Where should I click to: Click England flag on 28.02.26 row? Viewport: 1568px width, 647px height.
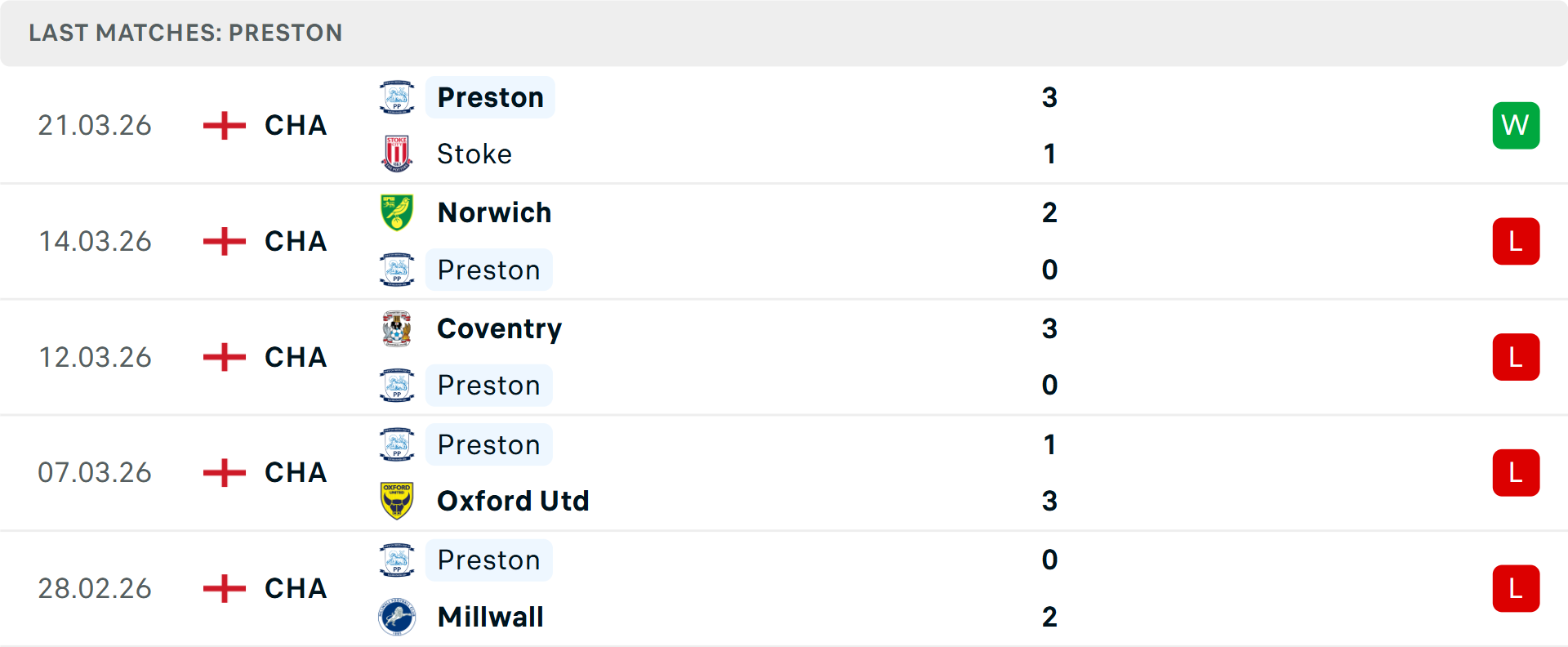pyautogui.click(x=225, y=588)
